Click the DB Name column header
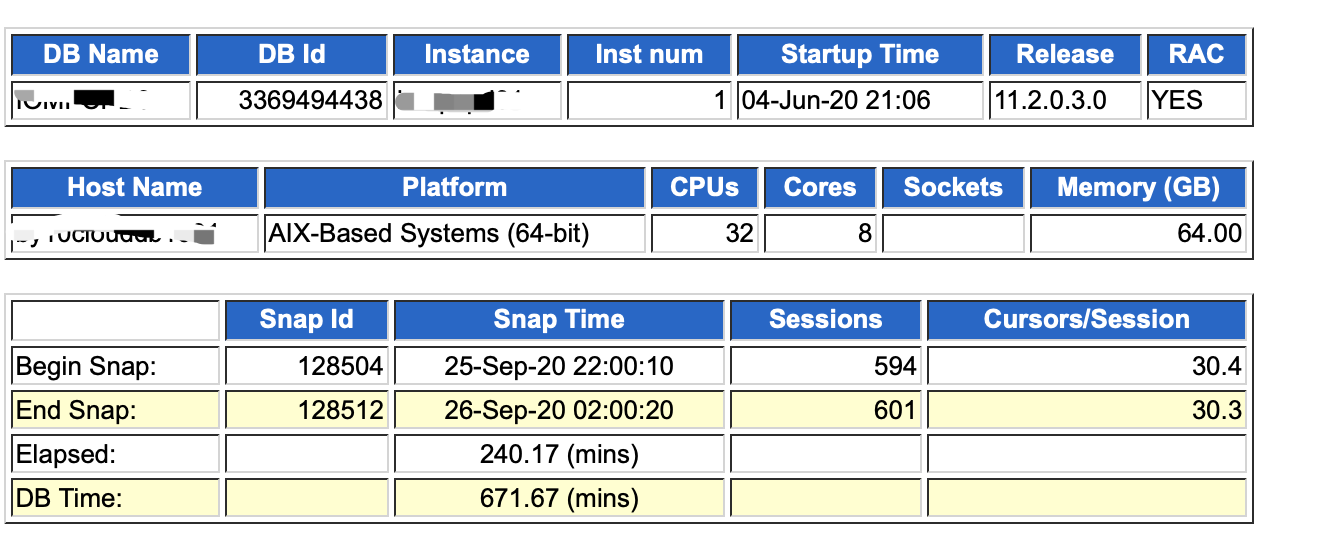Screen dimensions: 1334x546 pyautogui.click(x=100, y=54)
